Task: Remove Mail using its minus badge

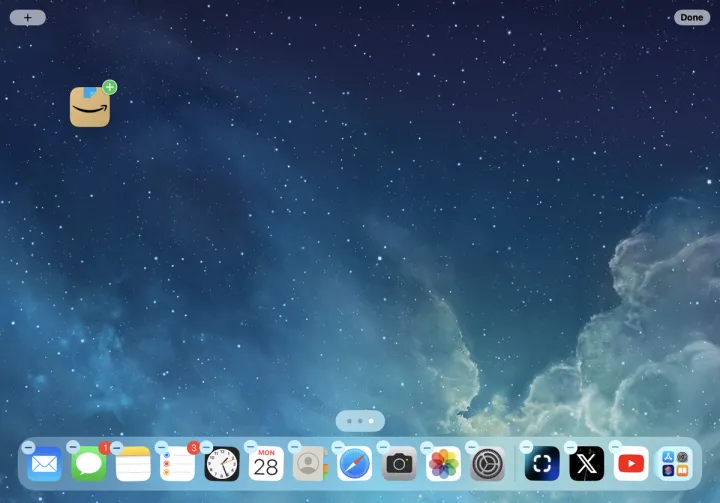Action: tap(28, 446)
